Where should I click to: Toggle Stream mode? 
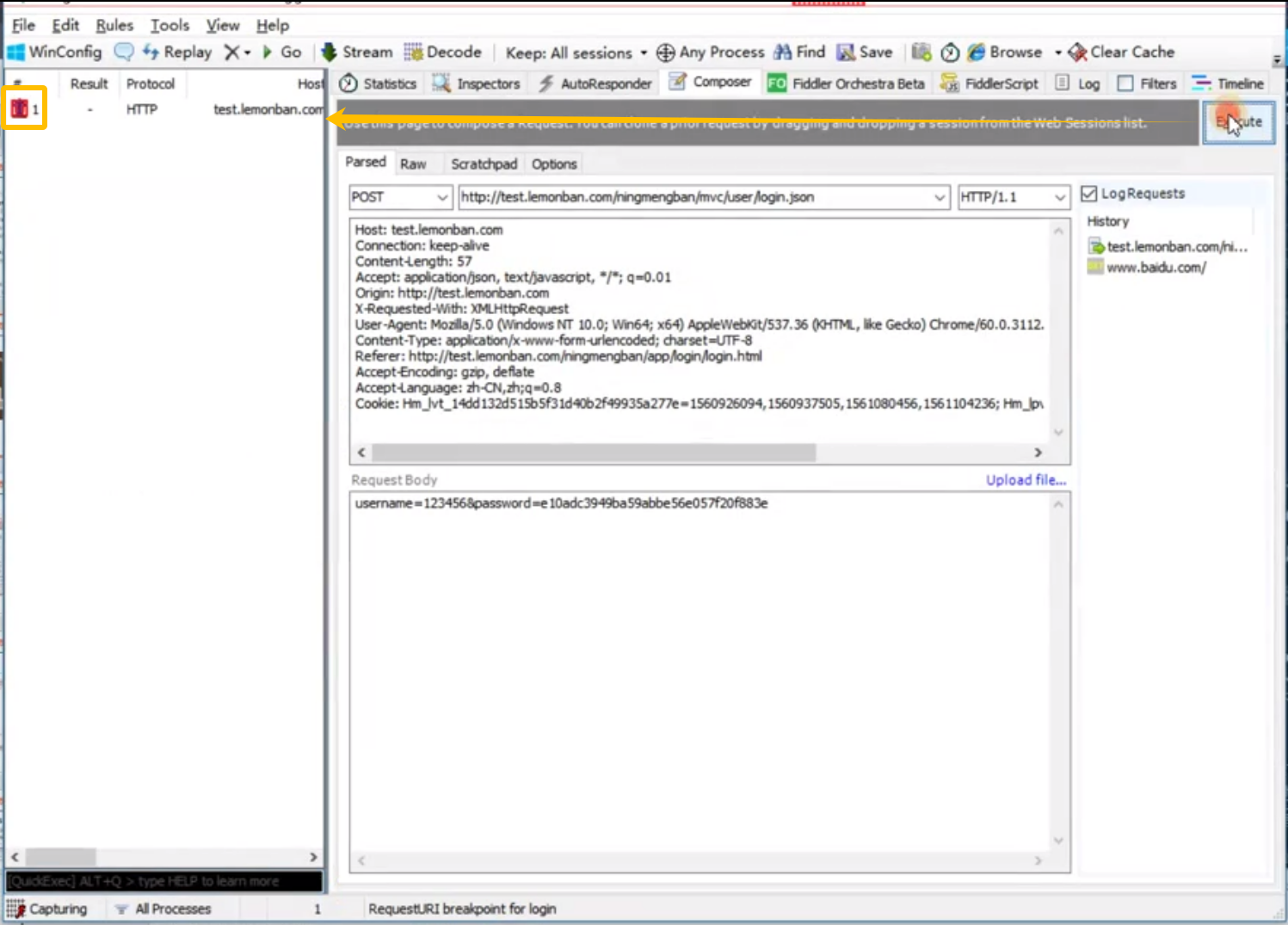tap(356, 52)
